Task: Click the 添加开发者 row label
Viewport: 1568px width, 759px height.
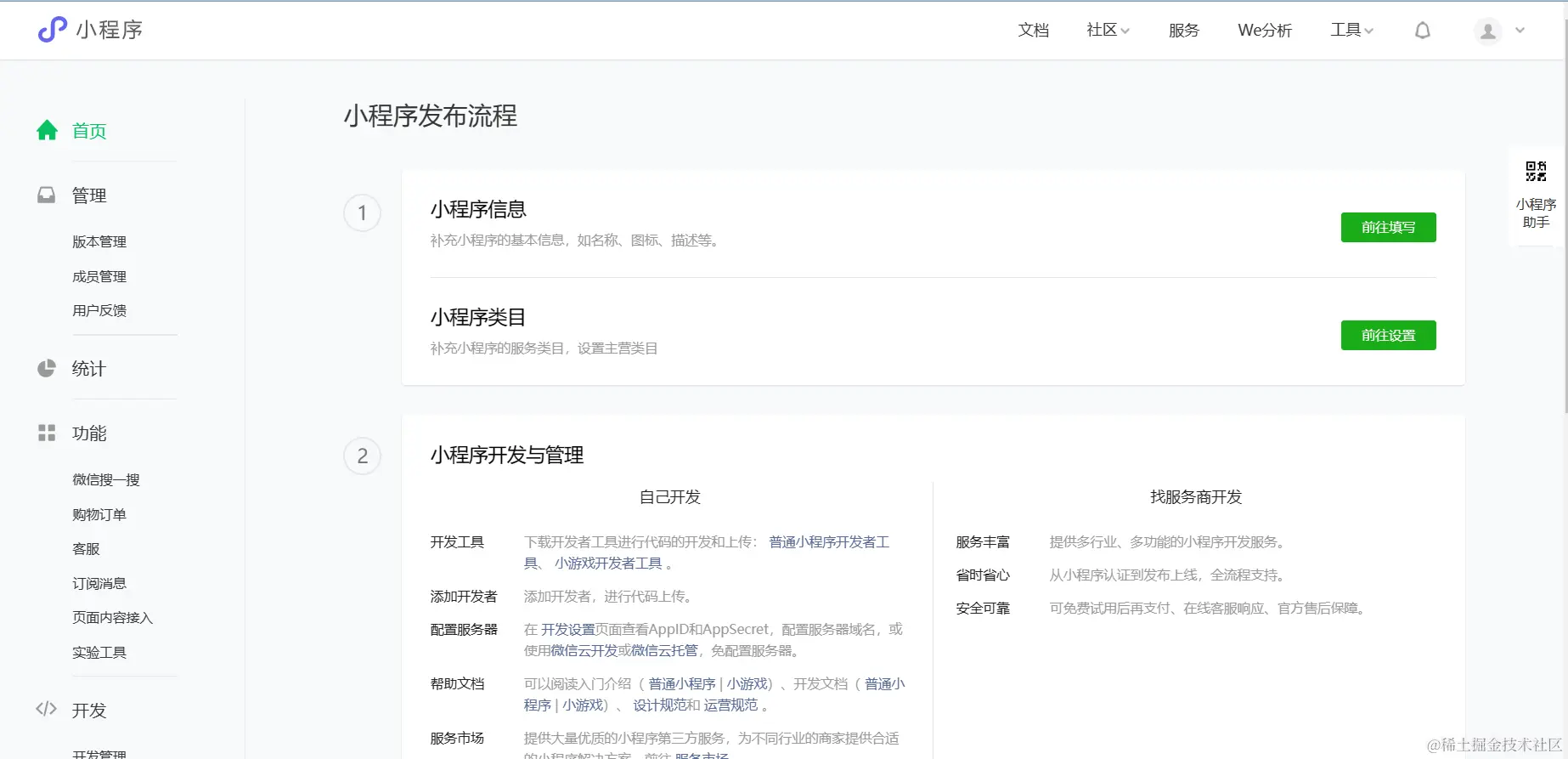Action: coord(464,597)
